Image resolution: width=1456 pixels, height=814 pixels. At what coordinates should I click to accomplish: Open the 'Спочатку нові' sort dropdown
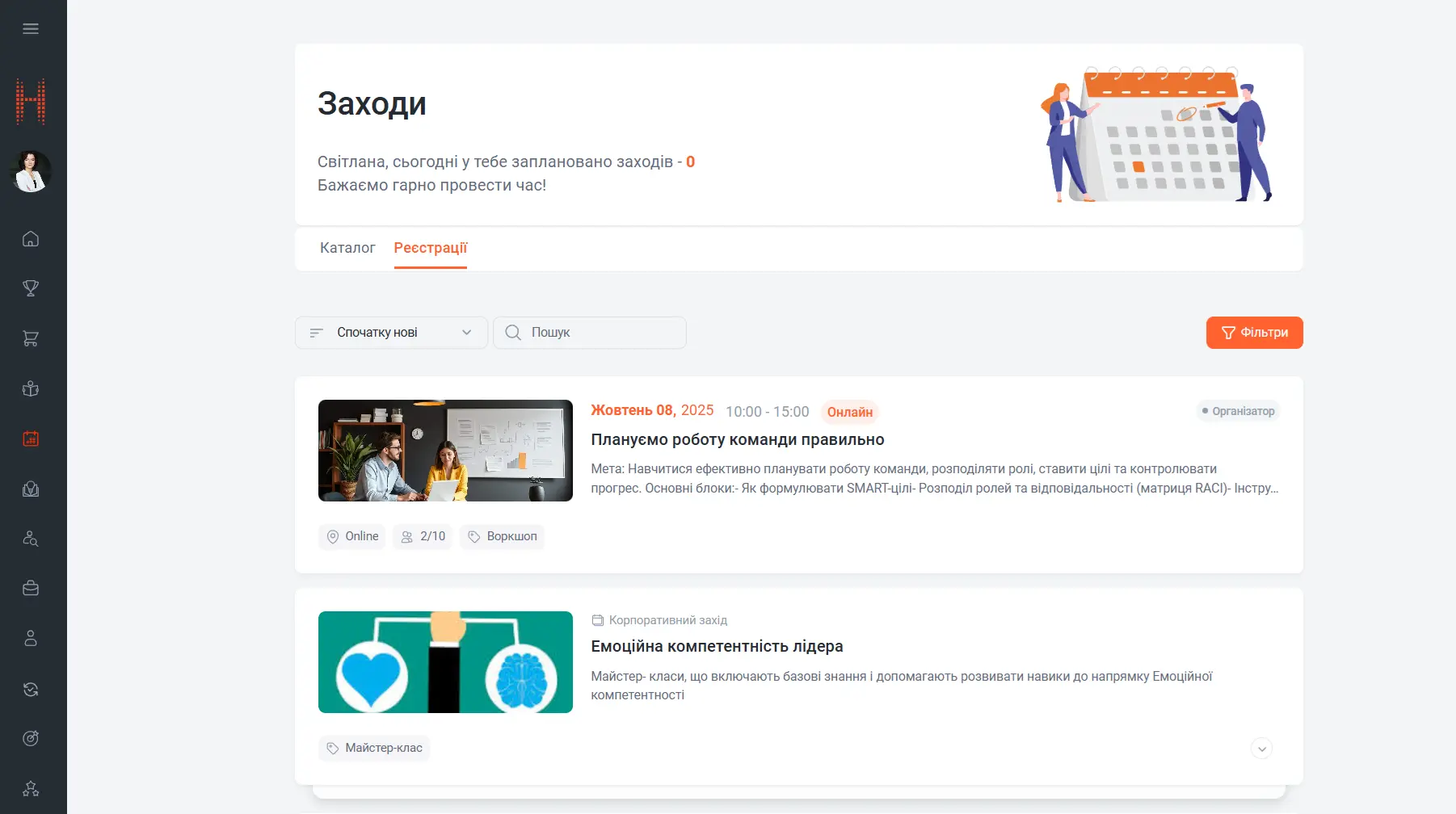pyautogui.click(x=391, y=333)
